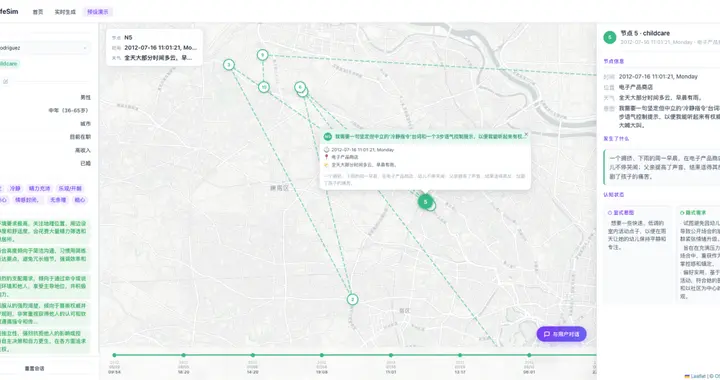Click the timeline marker at 08:01
The height and width of the screenshot is (380, 720).
(529, 355)
